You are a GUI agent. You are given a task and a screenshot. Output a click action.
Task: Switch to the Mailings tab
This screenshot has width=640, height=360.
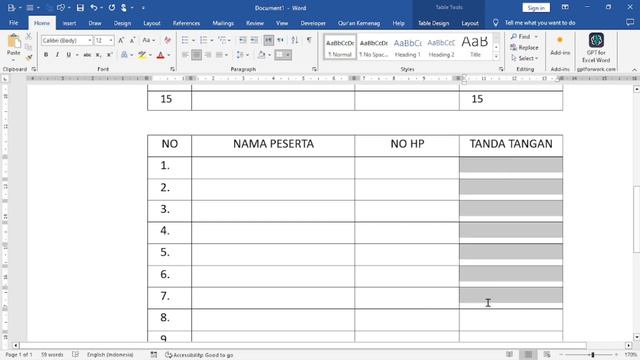click(x=223, y=23)
